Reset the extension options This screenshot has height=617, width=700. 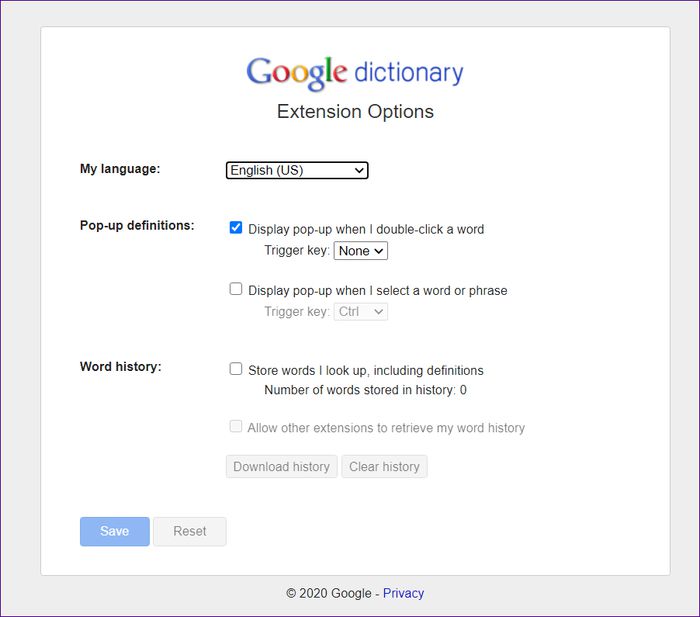coord(190,531)
